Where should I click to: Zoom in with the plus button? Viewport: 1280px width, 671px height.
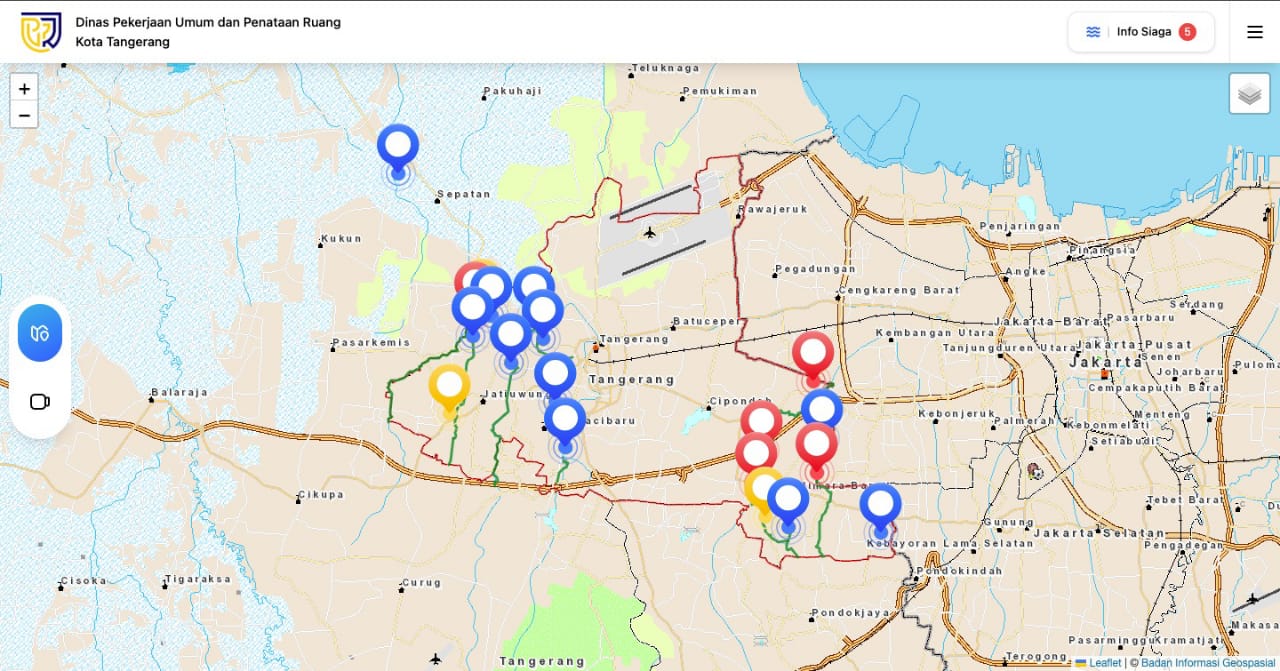coord(24,88)
